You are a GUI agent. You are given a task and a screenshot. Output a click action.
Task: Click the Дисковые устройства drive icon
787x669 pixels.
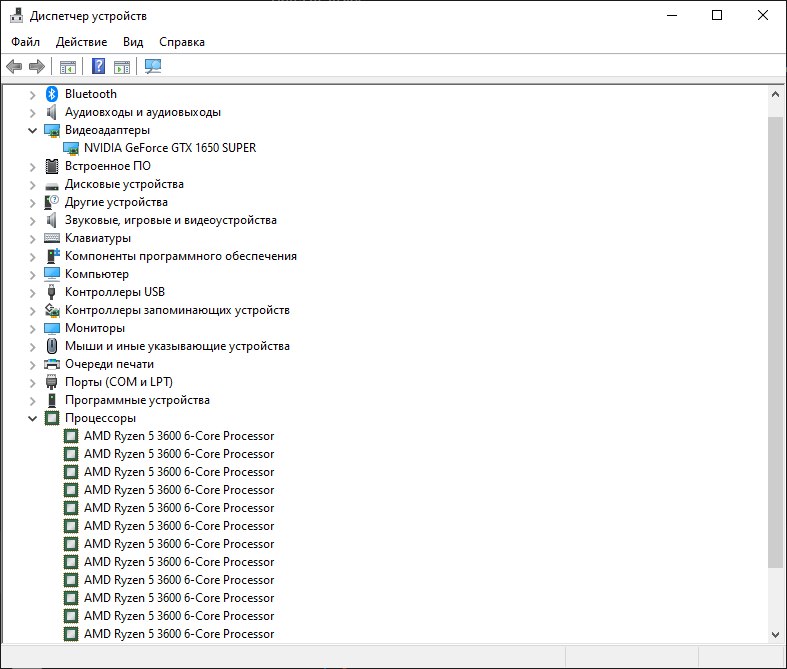click(52, 185)
